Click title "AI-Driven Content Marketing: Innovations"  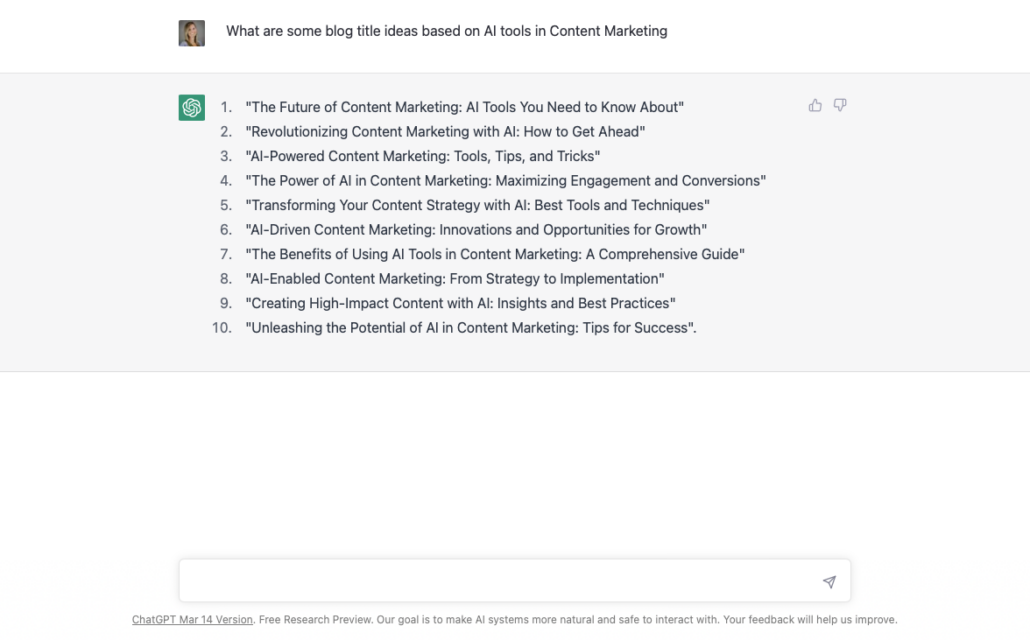pos(476,230)
